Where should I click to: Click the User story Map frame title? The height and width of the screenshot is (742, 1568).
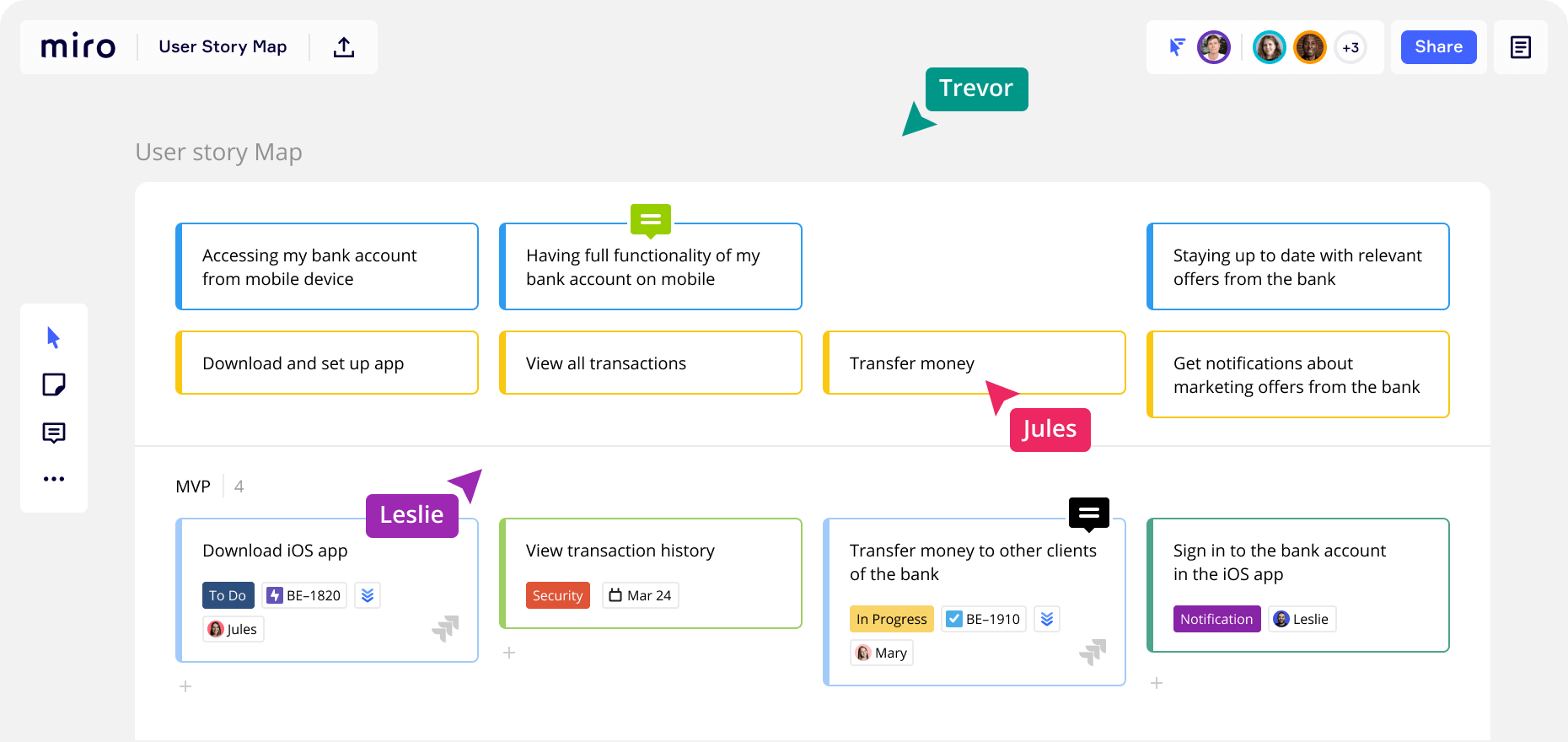218,152
